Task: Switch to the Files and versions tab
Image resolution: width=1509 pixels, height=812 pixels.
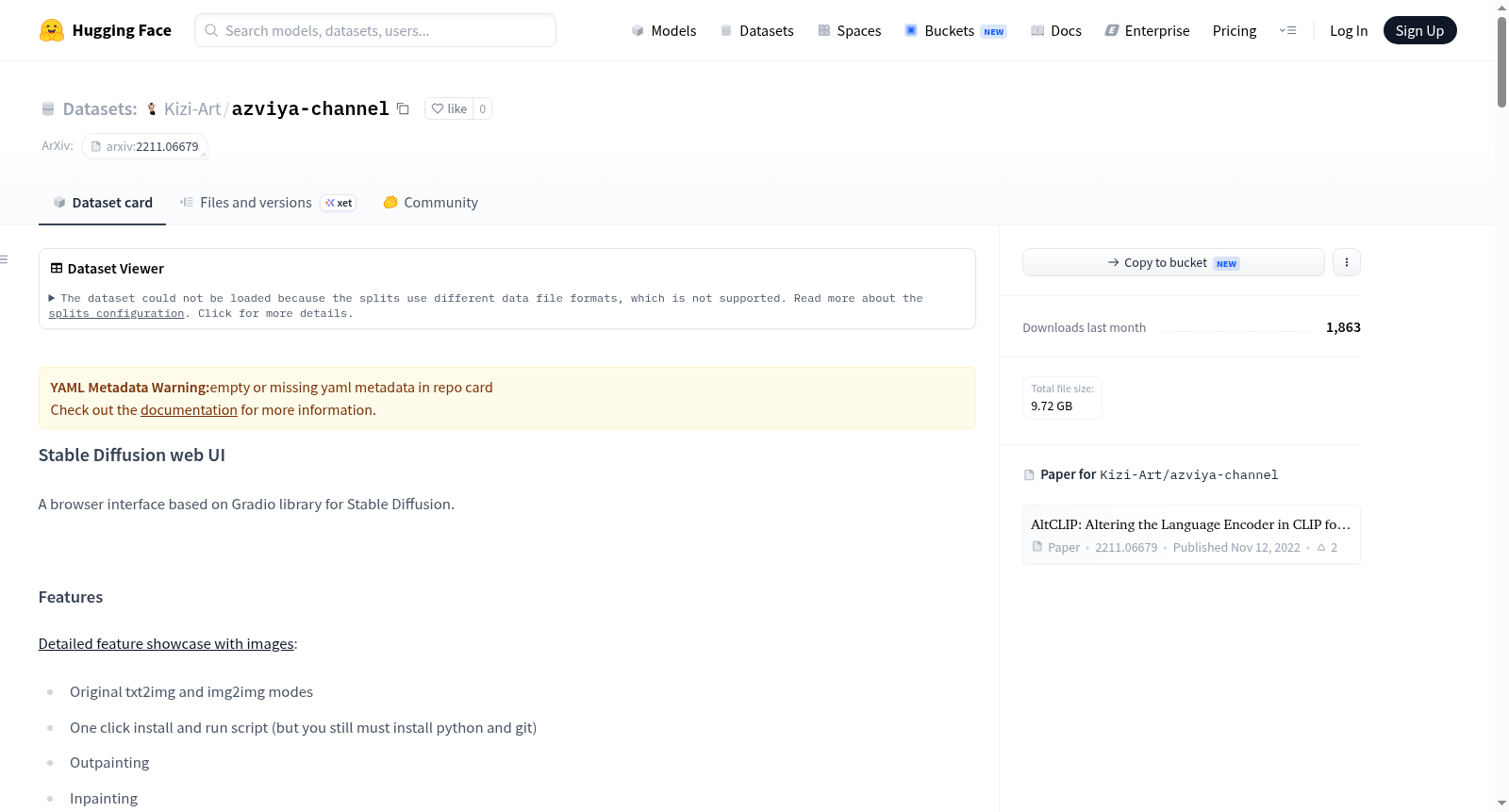Action: point(268,202)
